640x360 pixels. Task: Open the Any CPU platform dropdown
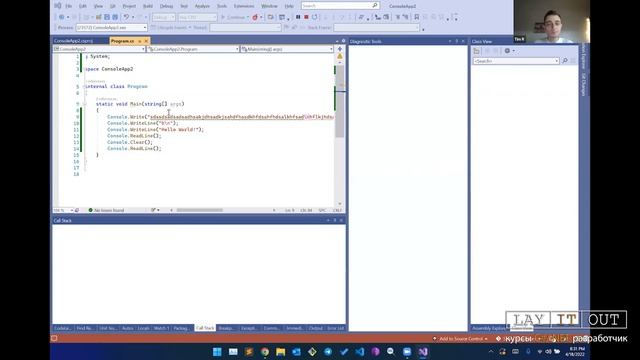[197, 17]
